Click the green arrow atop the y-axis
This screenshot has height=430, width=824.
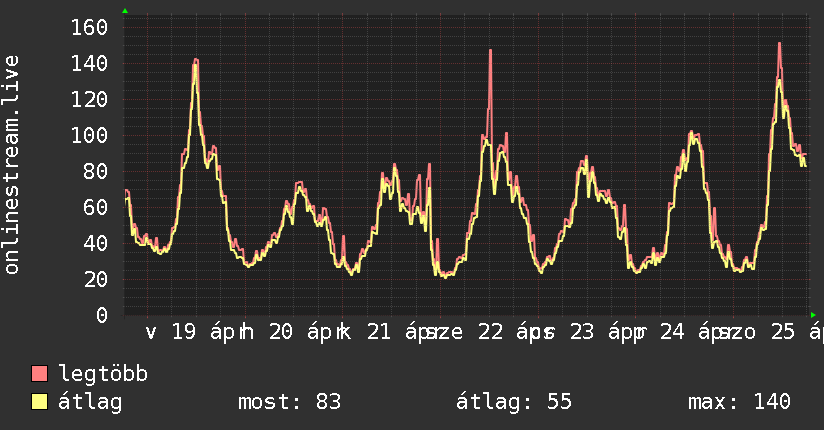(125, 11)
